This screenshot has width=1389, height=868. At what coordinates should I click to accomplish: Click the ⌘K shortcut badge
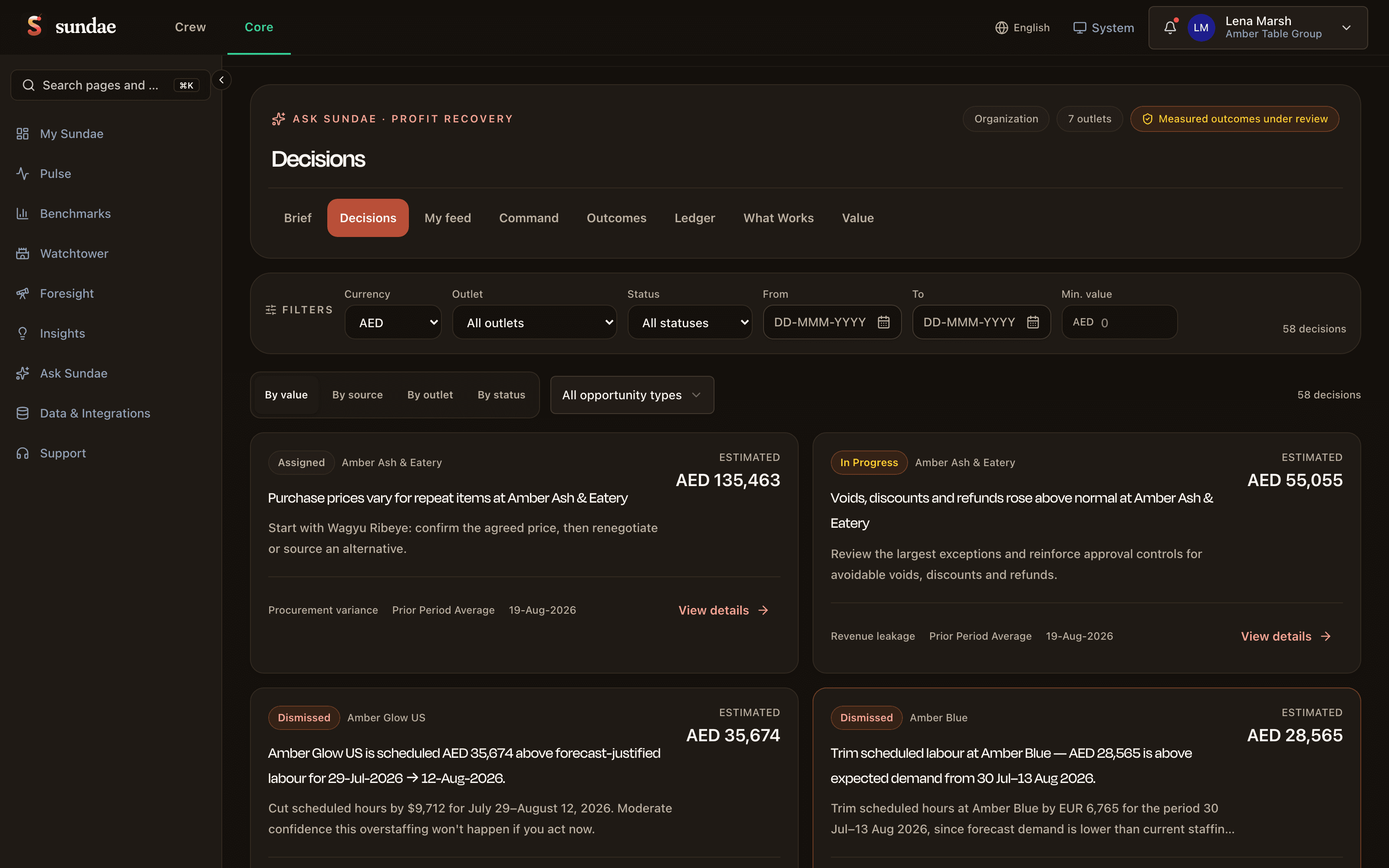187,85
